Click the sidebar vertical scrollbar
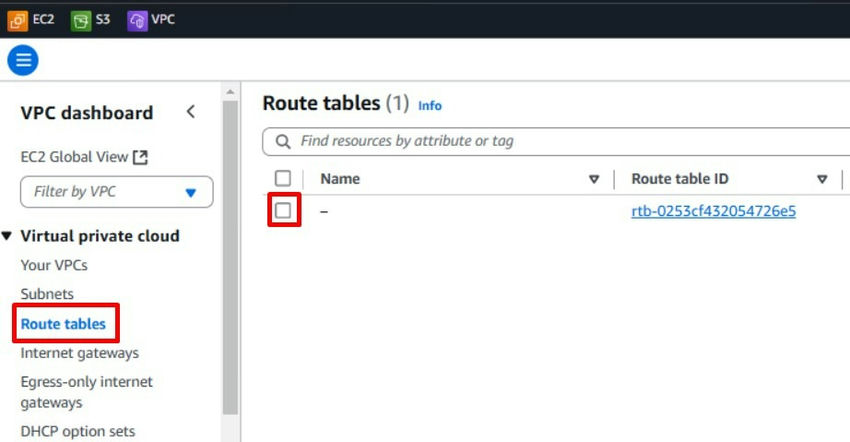This screenshot has height=442, width=850. [x=230, y=250]
